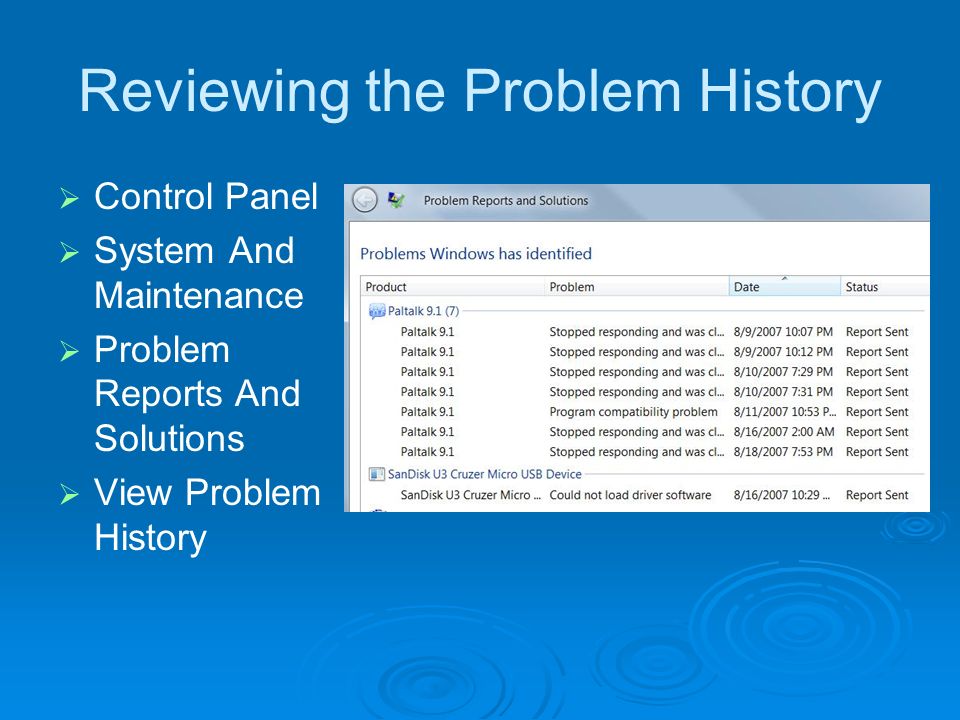Sort by the Problem column header
Screen dimensions: 960x720
point(636,287)
